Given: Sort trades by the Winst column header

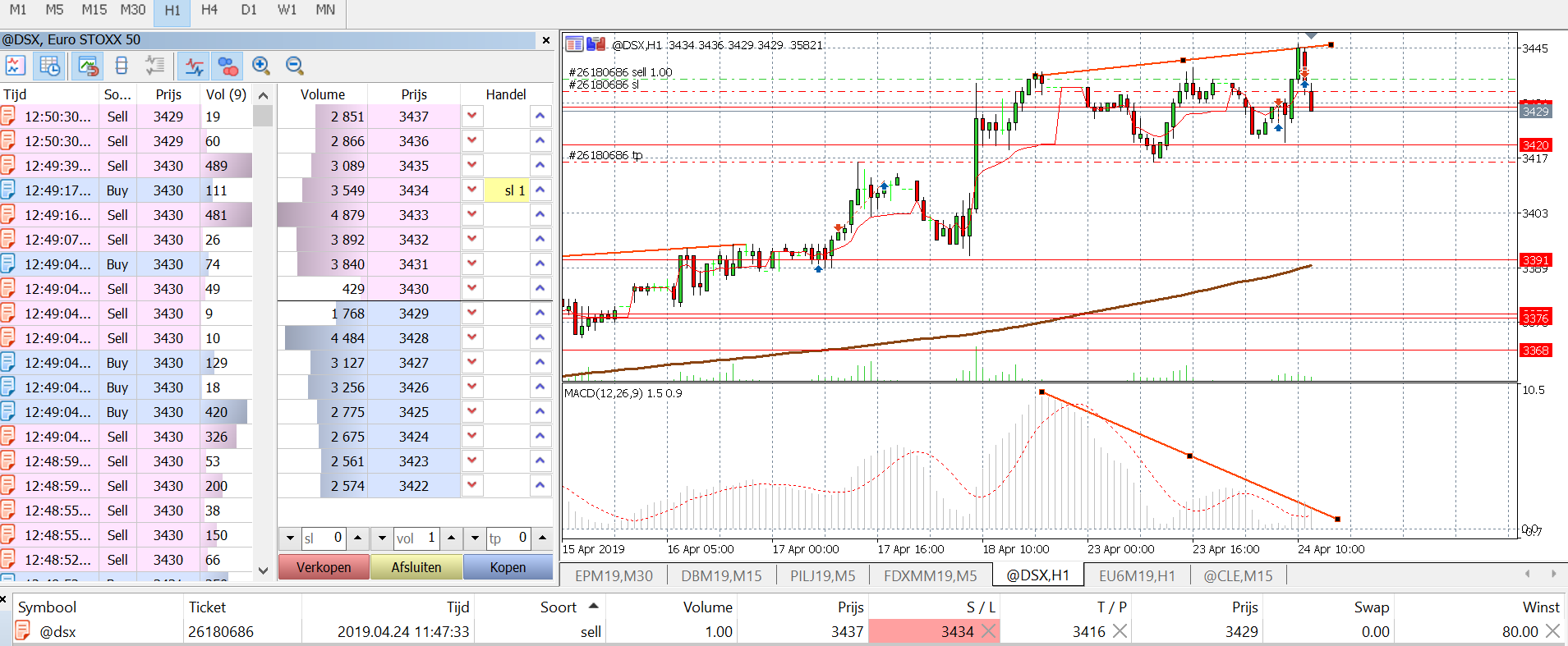Looking at the screenshot, I should 1541,607.
